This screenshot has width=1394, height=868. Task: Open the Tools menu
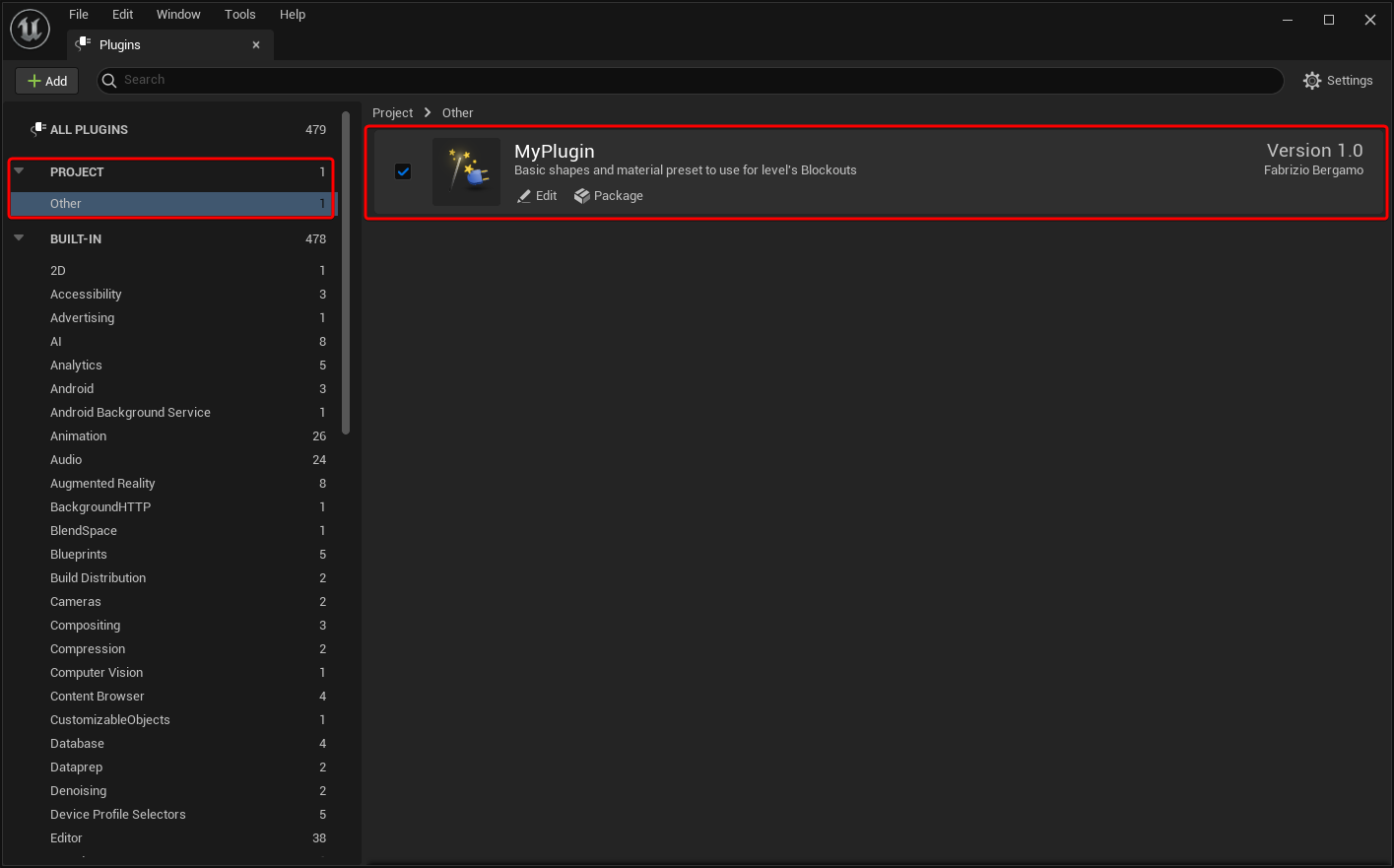tap(239, 15)
